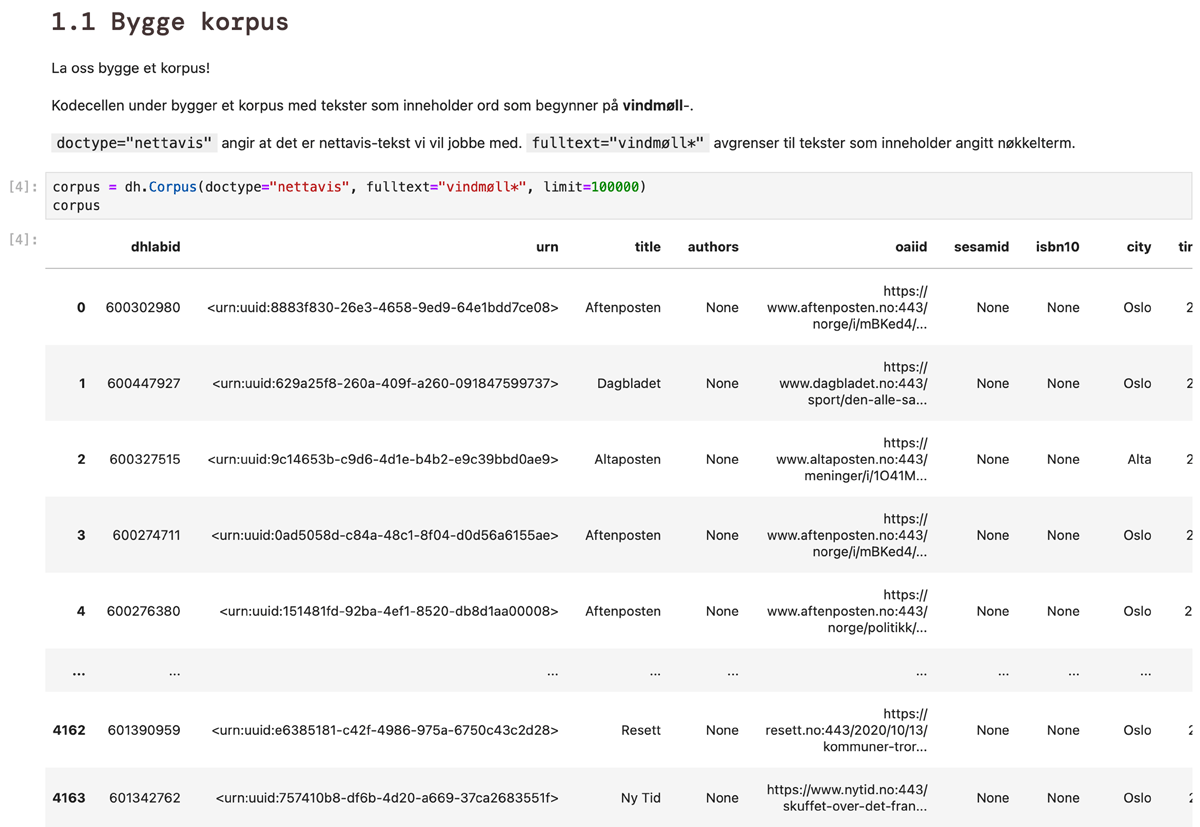Click the authors column header
The height and width of the screenshot is (827, 1200).
(713, 247)
